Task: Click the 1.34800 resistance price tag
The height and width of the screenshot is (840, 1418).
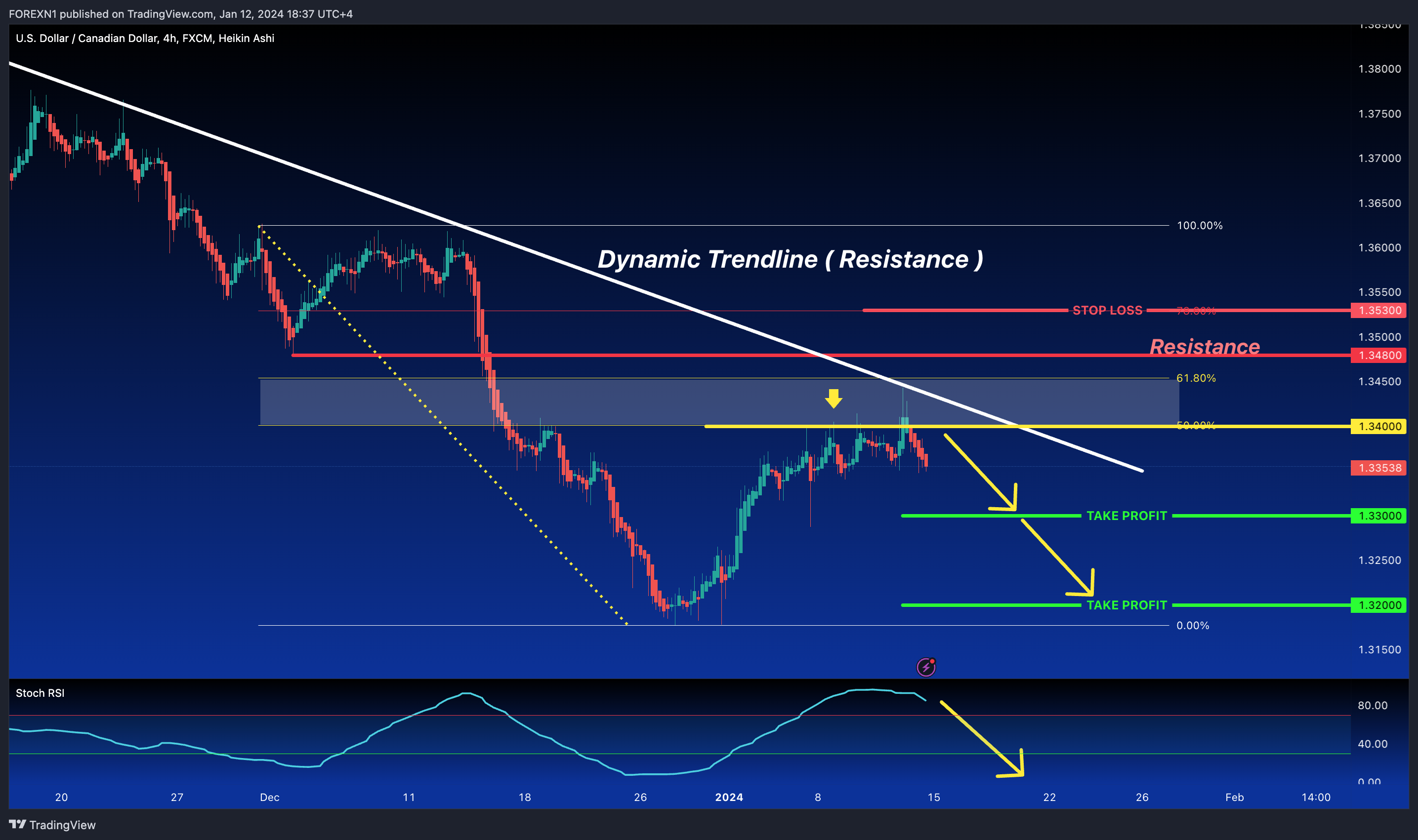Action: click(1378, 356)
